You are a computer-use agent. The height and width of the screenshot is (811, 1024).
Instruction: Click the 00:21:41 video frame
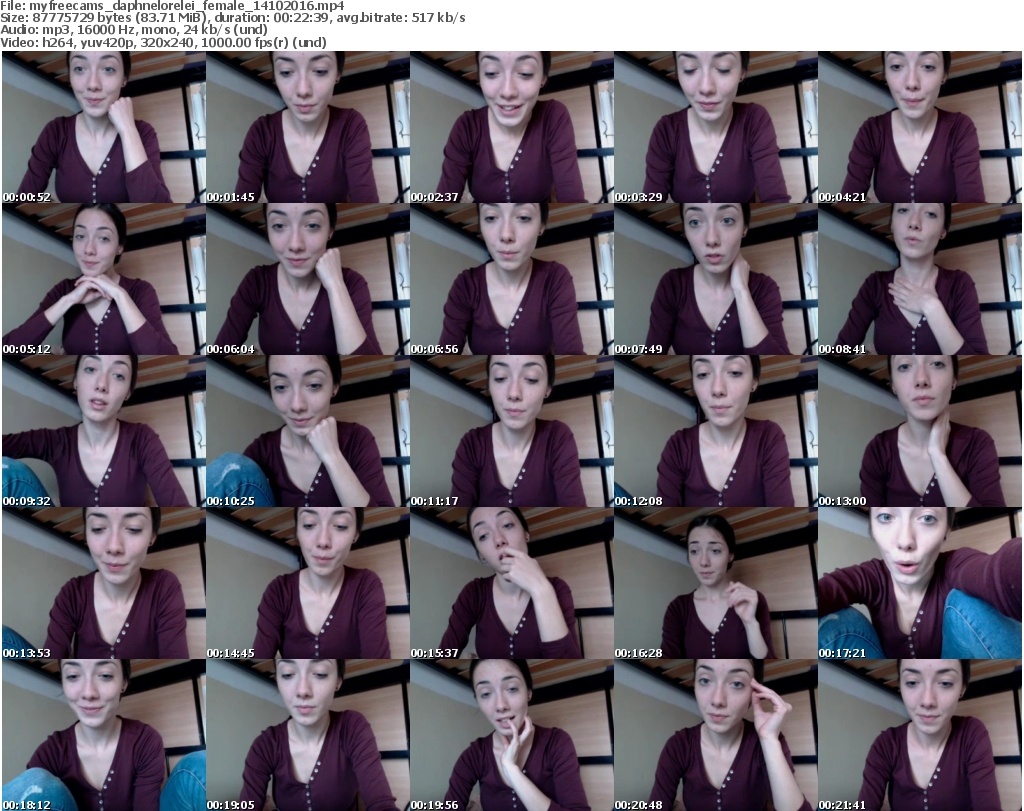pyautogui.click(x=920, y=735)
